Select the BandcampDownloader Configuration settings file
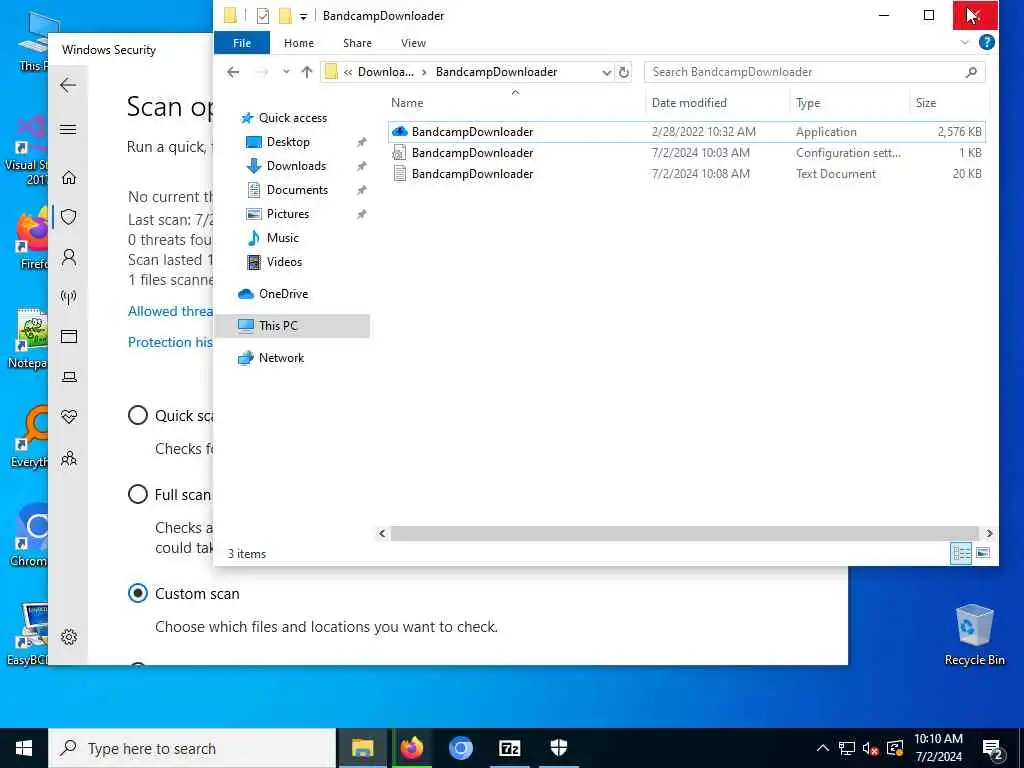1024x768 pixels. coord(686,153)
